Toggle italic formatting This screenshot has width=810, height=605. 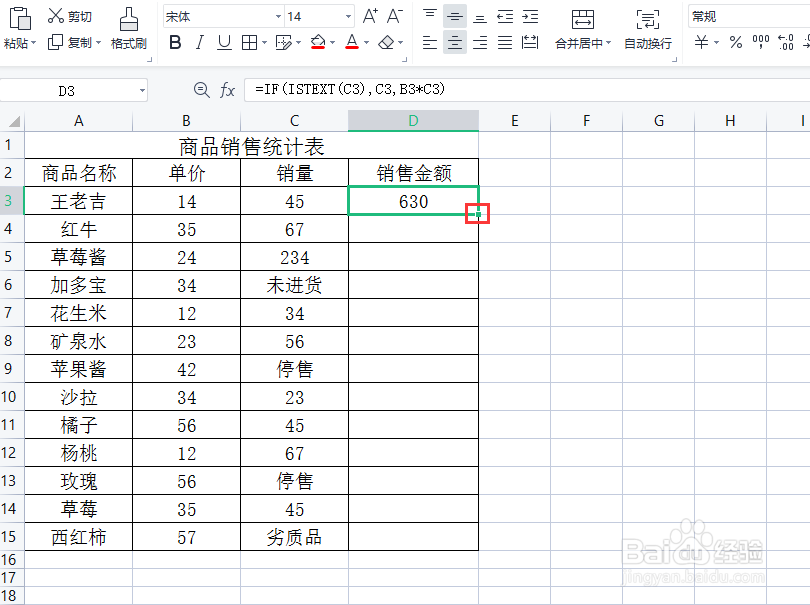[200, 43]
